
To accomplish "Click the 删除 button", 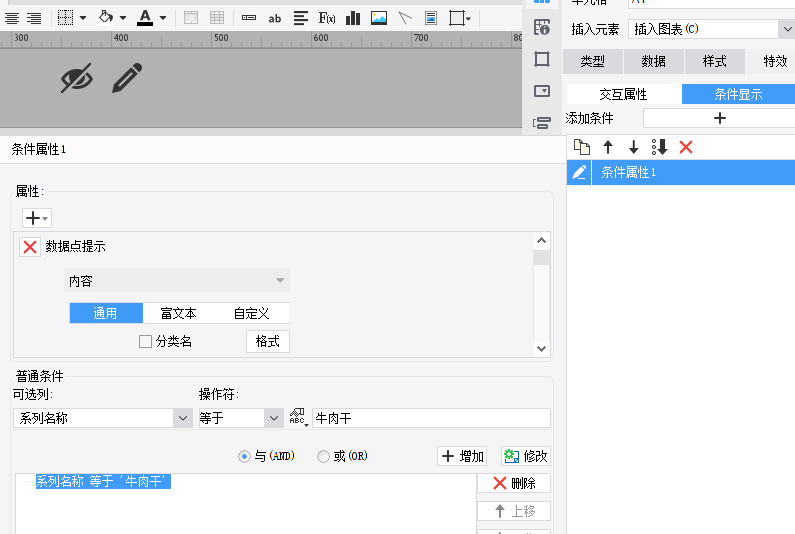I will pos(514,483).
